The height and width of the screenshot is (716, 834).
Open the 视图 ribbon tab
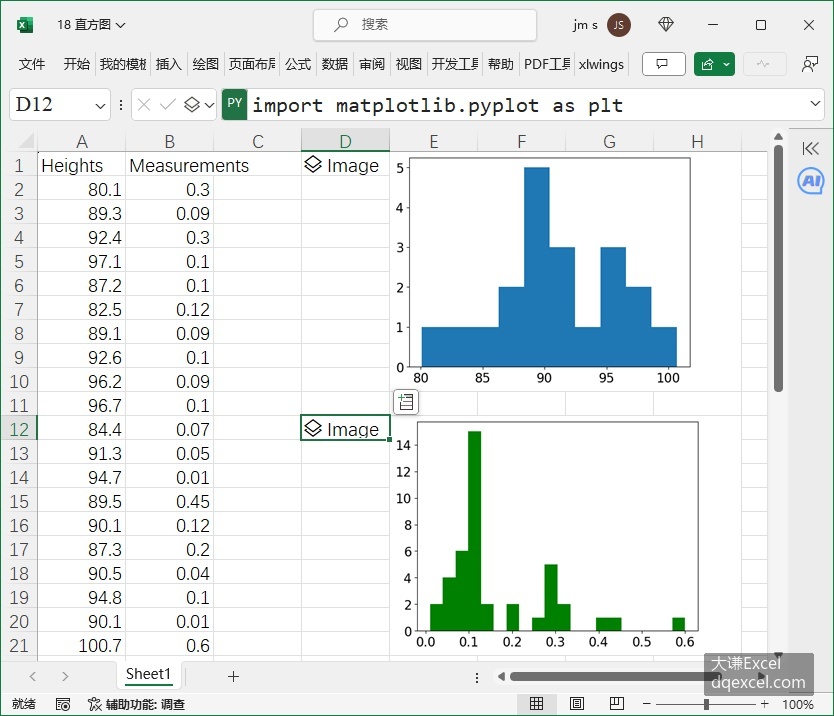[x=408, y=64]
